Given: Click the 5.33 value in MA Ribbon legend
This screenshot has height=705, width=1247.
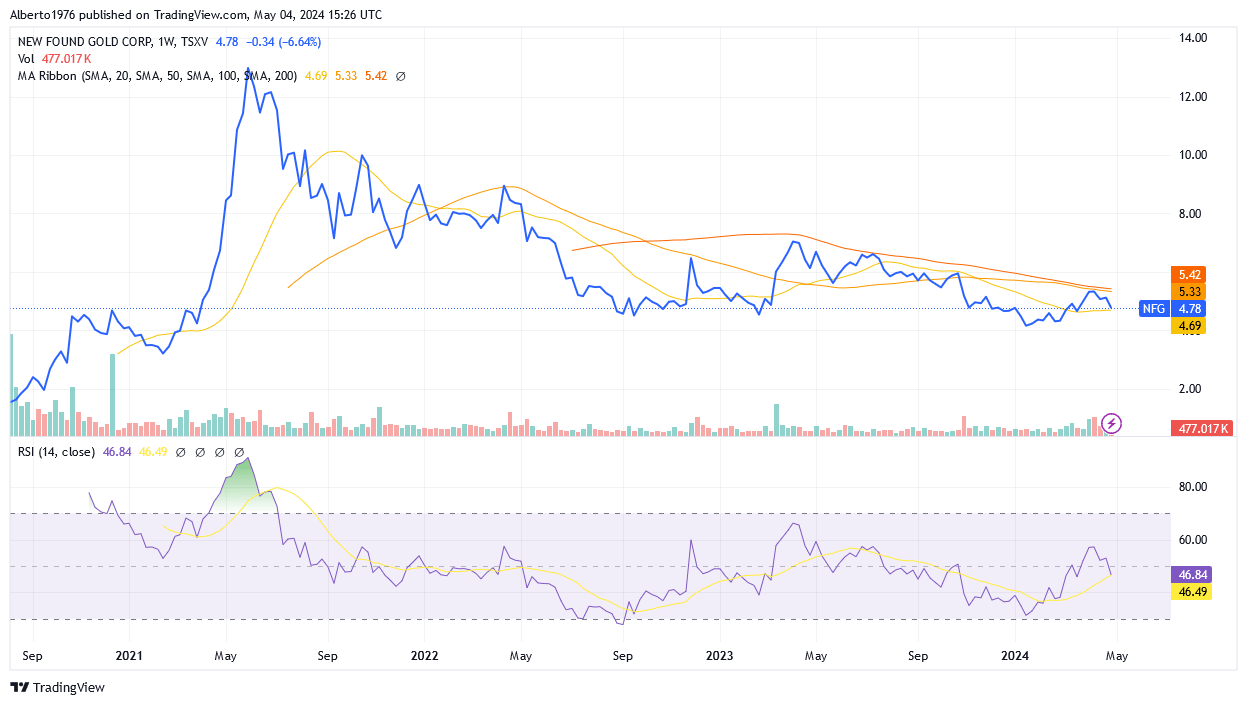Looking at the screenshot, I should point(346,76).
